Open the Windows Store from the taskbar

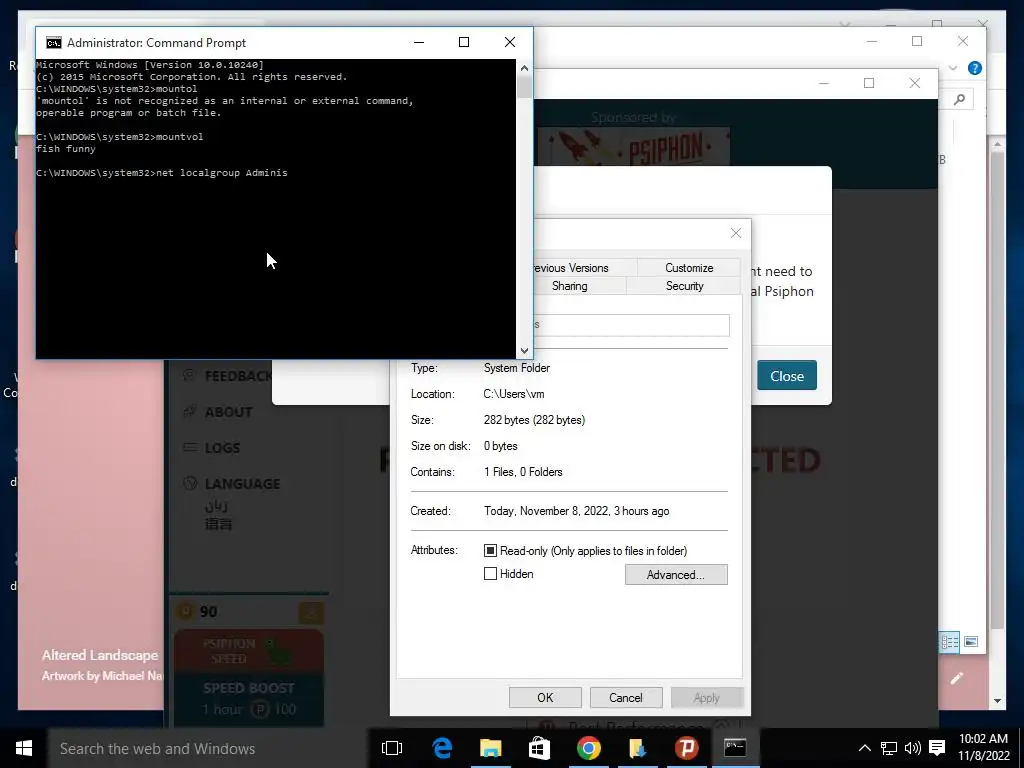[x=539, y=748]
